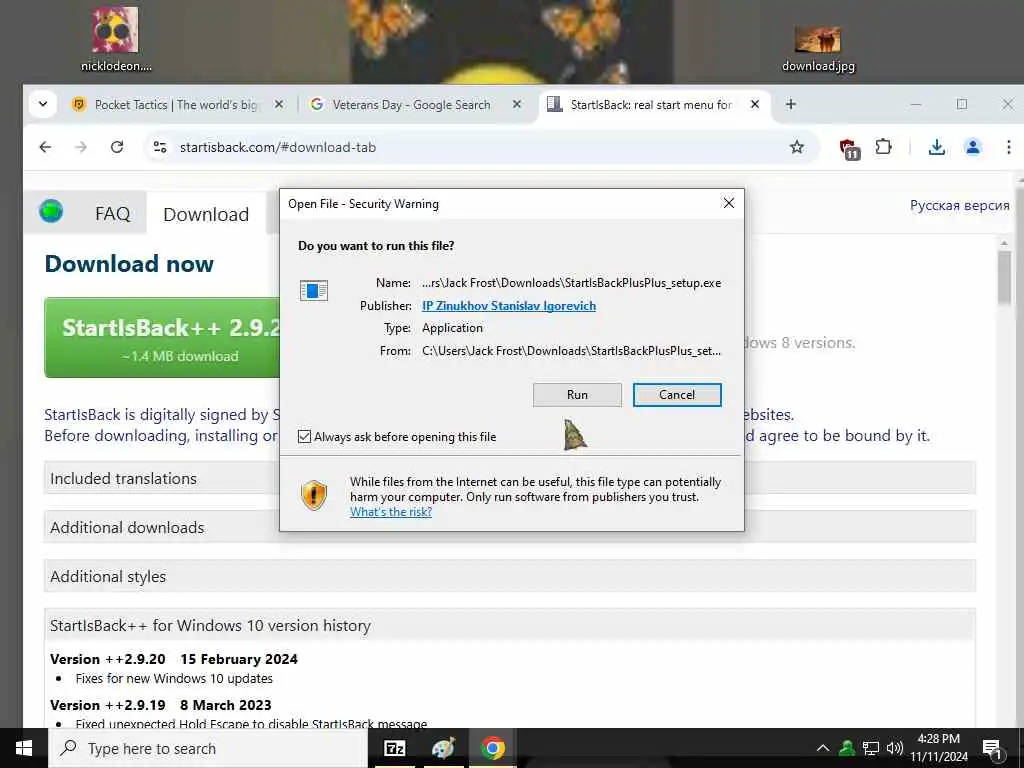Open the taskbar clock showing 4:28 PM

click(x=938, y=748)
